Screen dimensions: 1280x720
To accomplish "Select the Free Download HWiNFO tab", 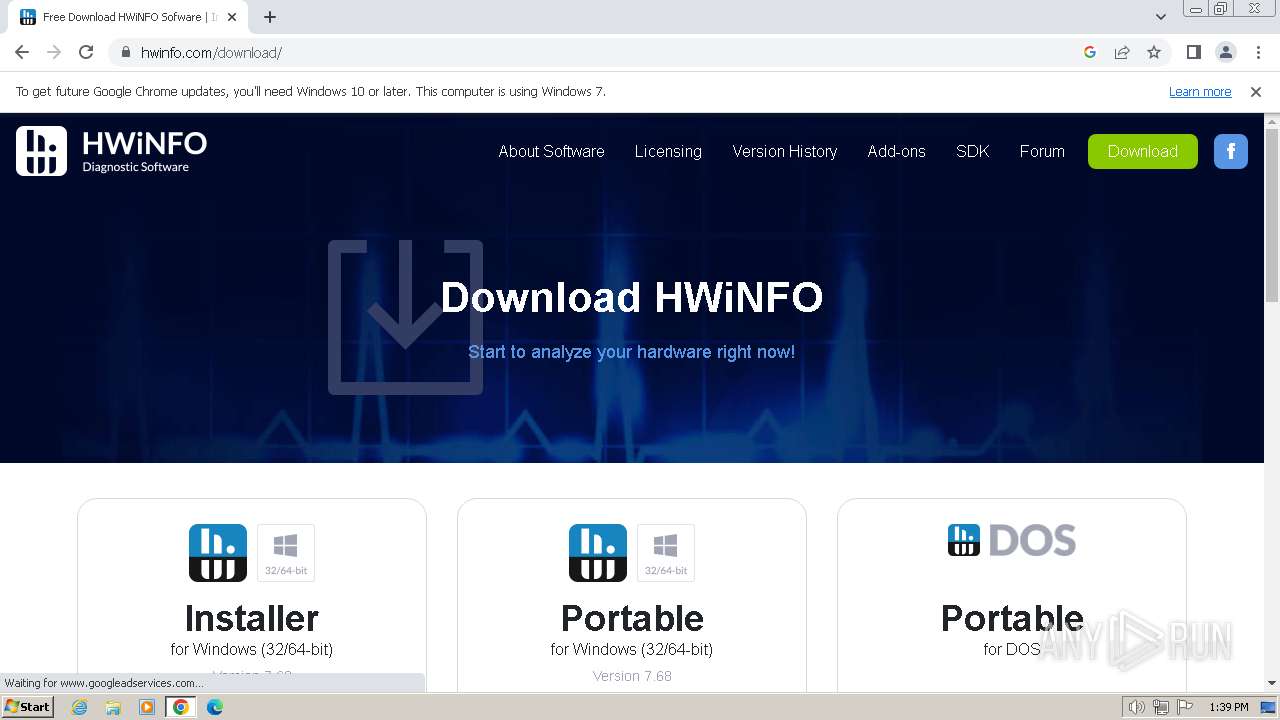I will (x=128, y=17).
